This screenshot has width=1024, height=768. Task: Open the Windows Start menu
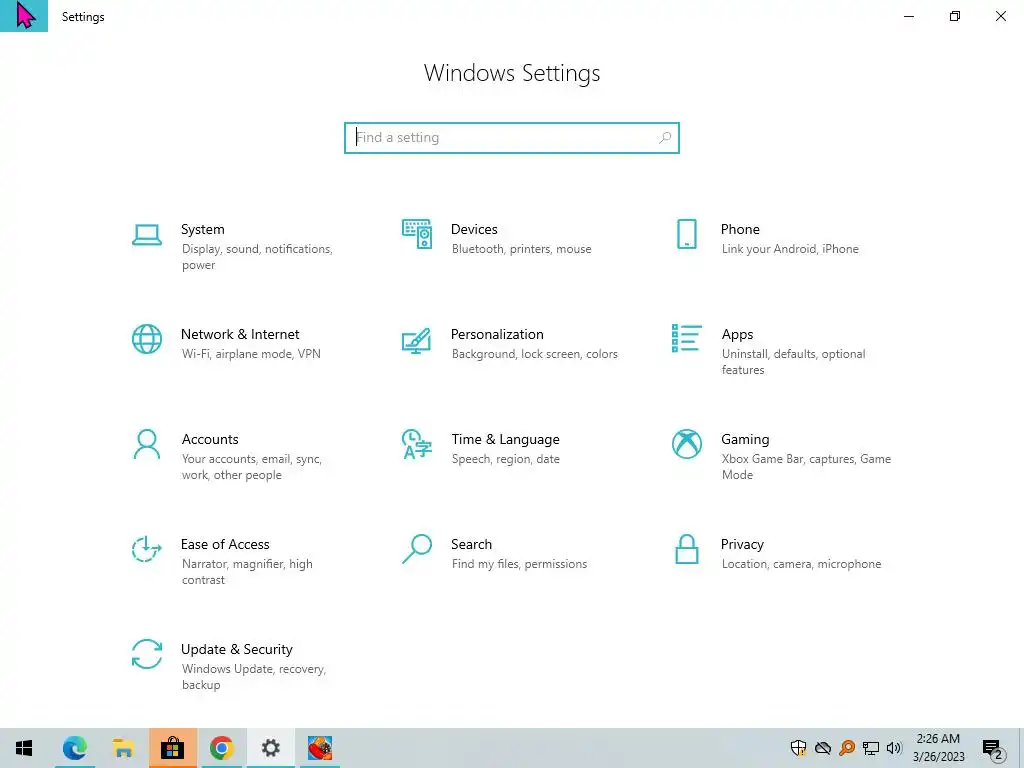point(24,748)
